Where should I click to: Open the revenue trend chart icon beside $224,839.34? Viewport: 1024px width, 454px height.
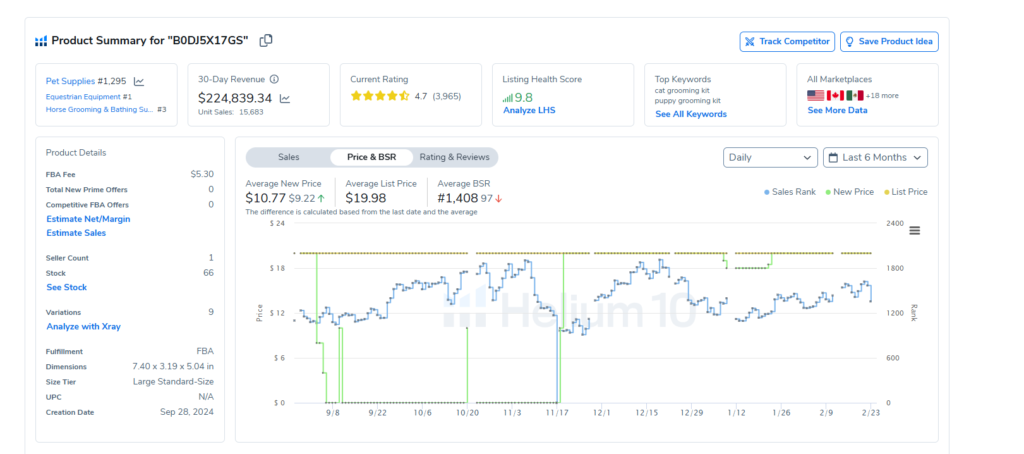click(x=285, y=98)
